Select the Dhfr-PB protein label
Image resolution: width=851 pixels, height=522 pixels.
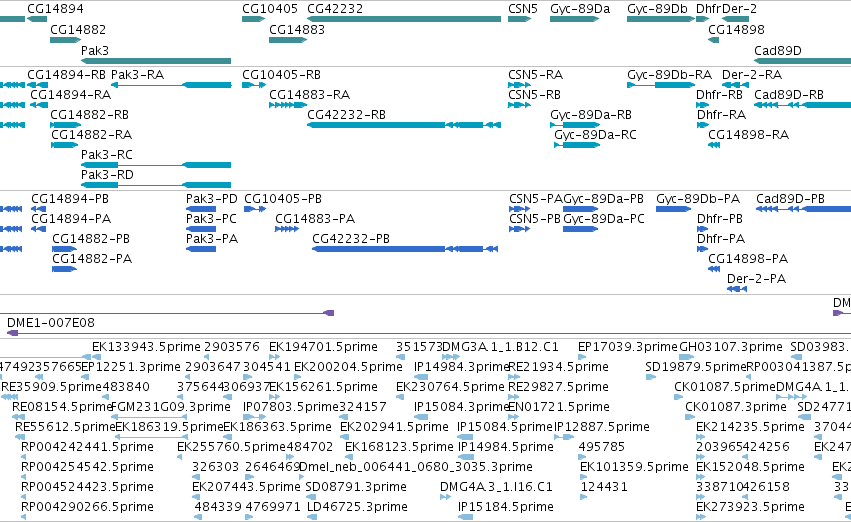click(720, 219)
